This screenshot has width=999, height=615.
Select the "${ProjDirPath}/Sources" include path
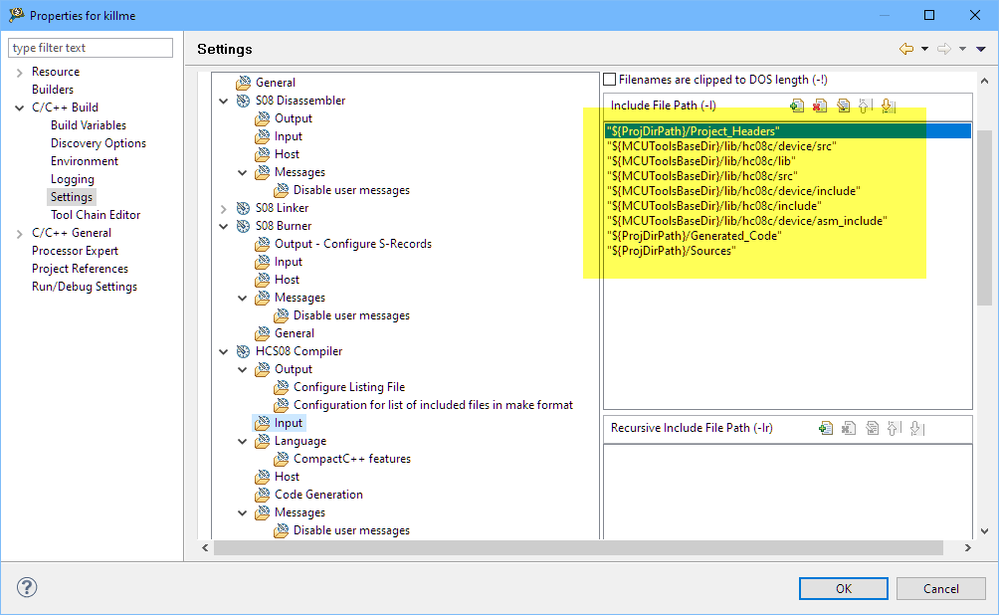point(671,250)
